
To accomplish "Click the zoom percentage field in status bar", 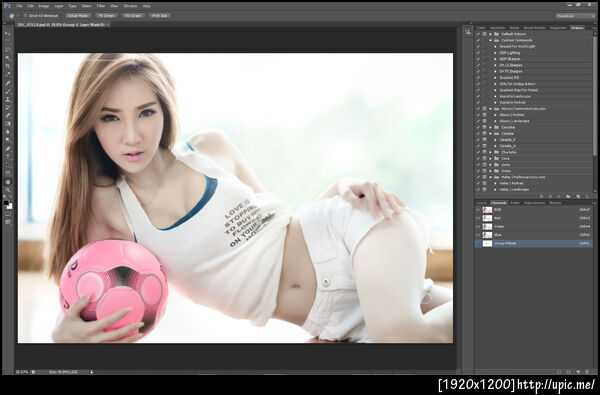I will click(22, 372).
